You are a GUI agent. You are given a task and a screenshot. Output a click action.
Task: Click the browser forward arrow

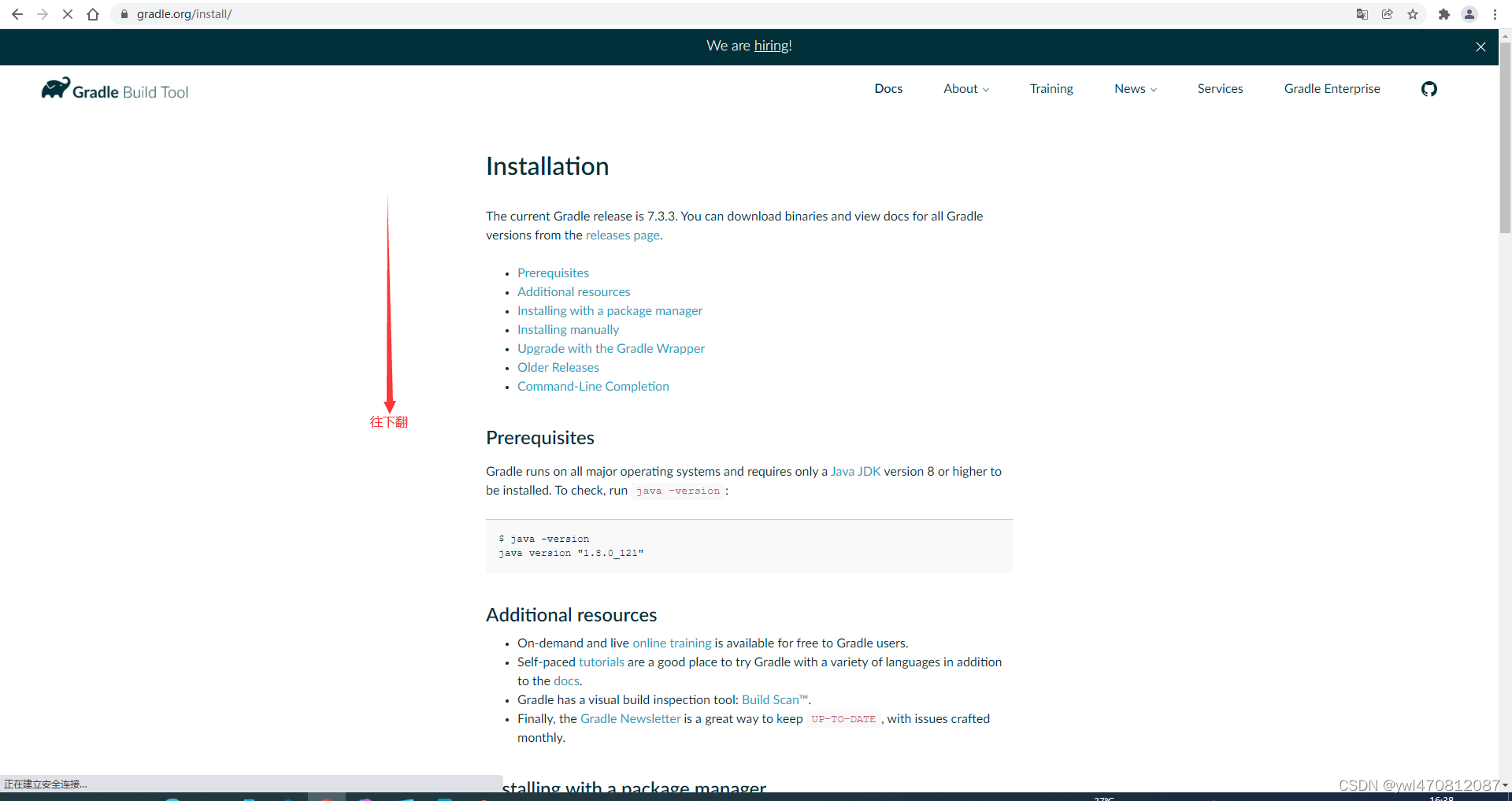pyautogui.click(x=43, y=14)
